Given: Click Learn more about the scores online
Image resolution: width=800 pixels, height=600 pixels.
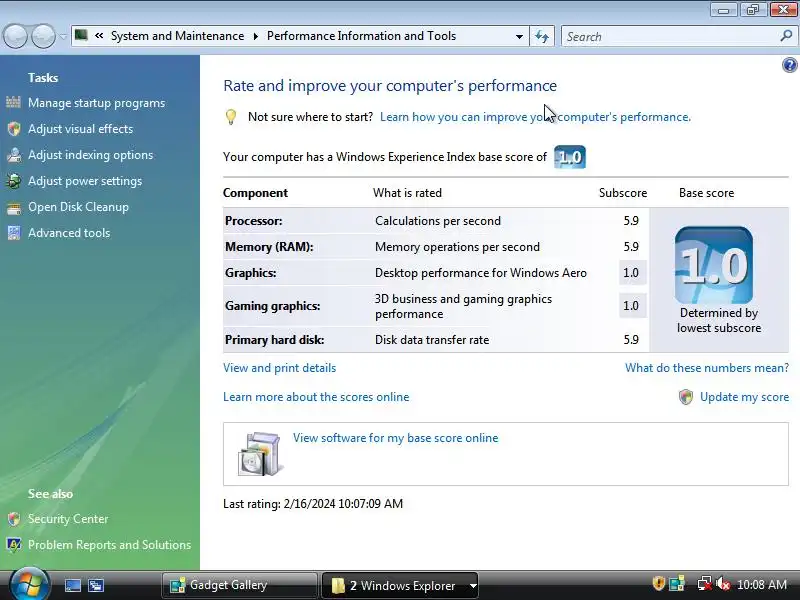Looking at the screenshot, I should [316, 397].
